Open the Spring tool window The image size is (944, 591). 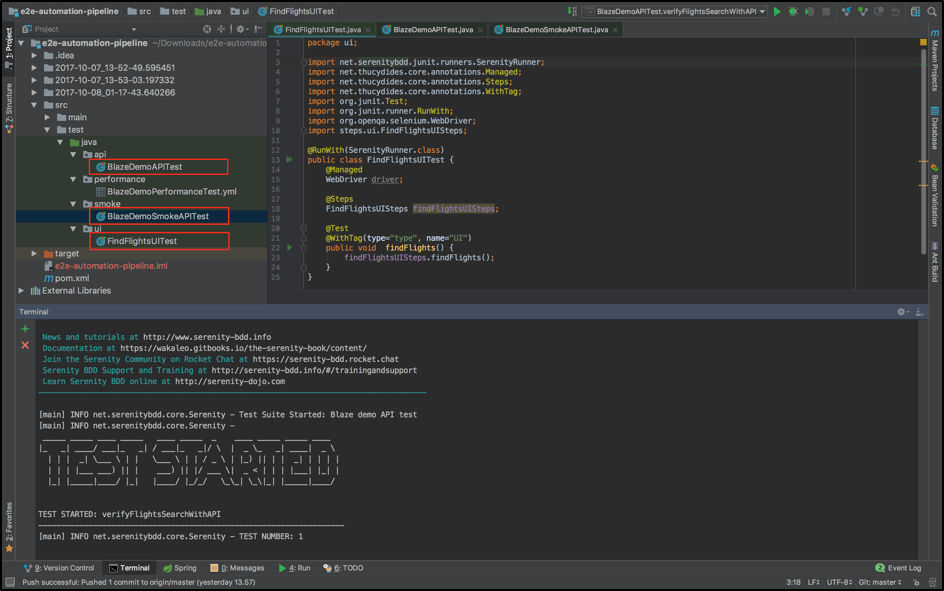(x=180, y=568)
